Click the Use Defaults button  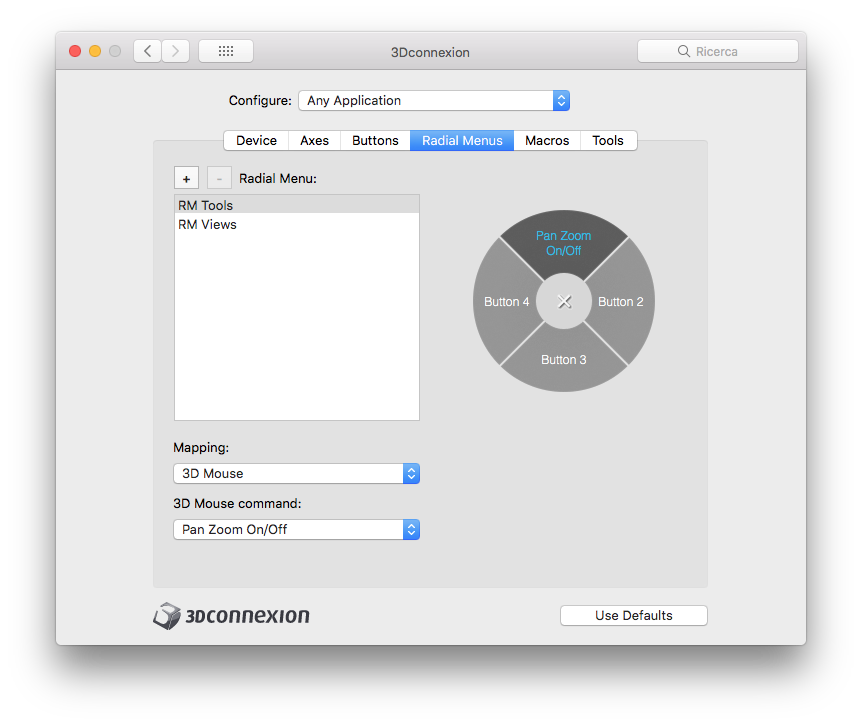pyautogui.click(x=634, y=616)
